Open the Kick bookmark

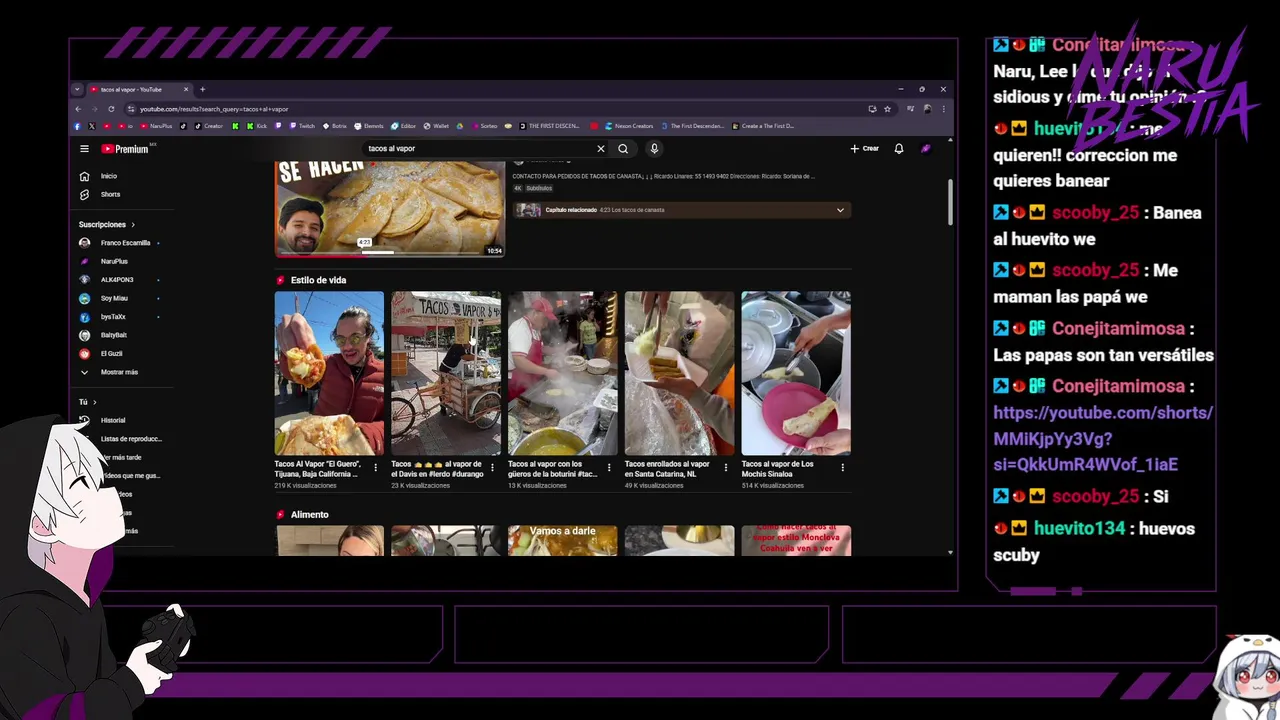coord(256,126)
